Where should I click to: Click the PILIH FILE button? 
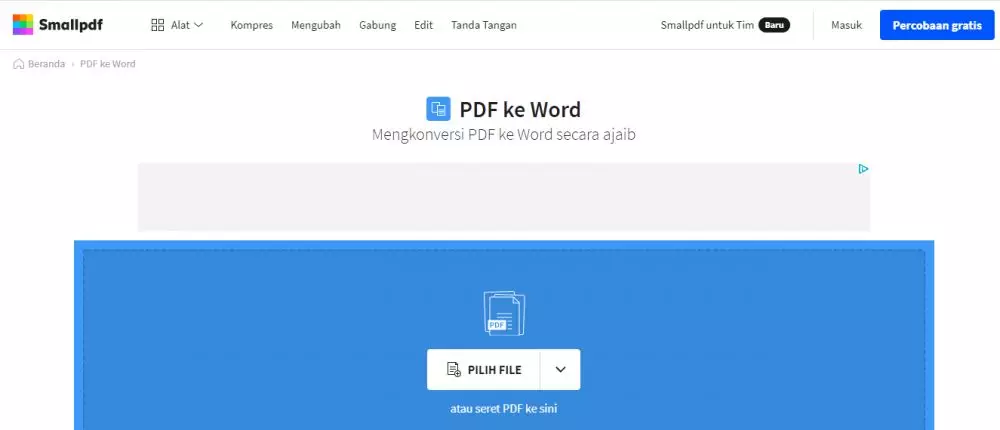pyautogui.click(x=483, y=369)
